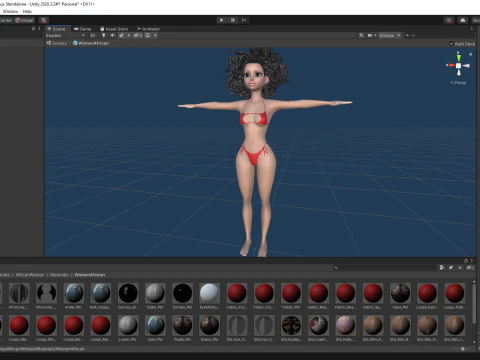Screen dimensions: 480x360
Task: Toggle 2D view mode button
Action: point(93,35)
